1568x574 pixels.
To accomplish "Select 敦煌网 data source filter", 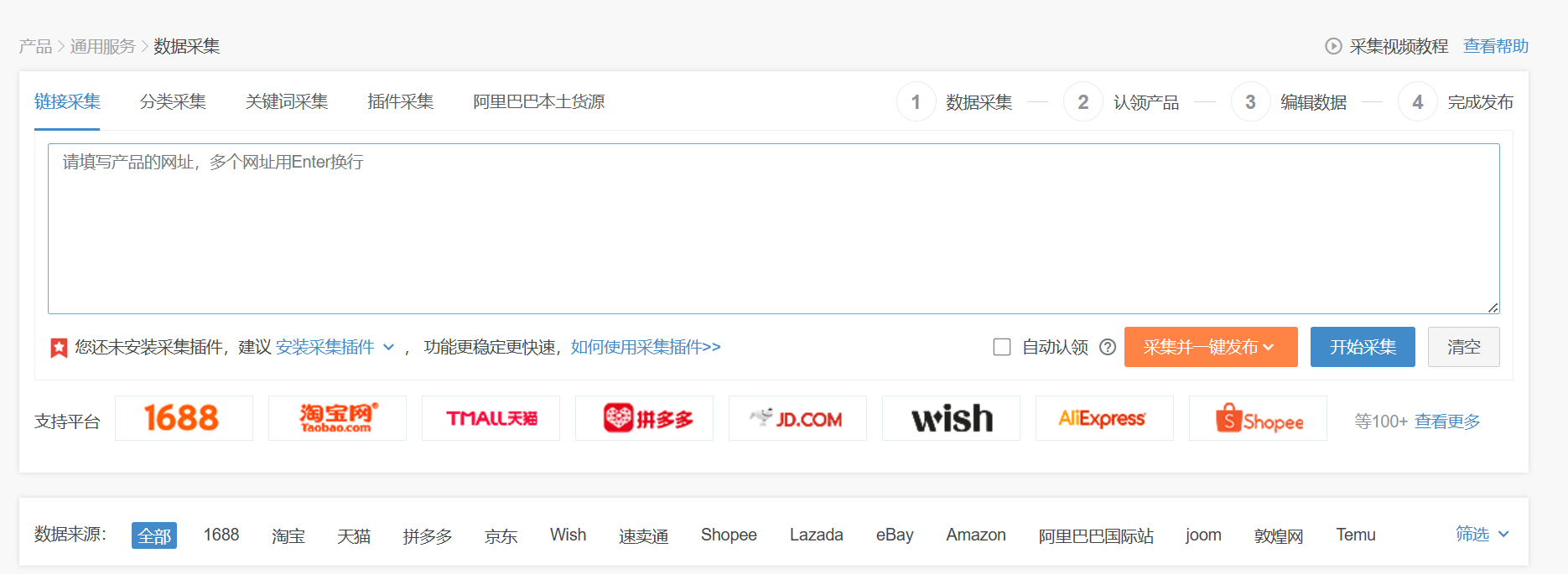I will coord(1279,535).
